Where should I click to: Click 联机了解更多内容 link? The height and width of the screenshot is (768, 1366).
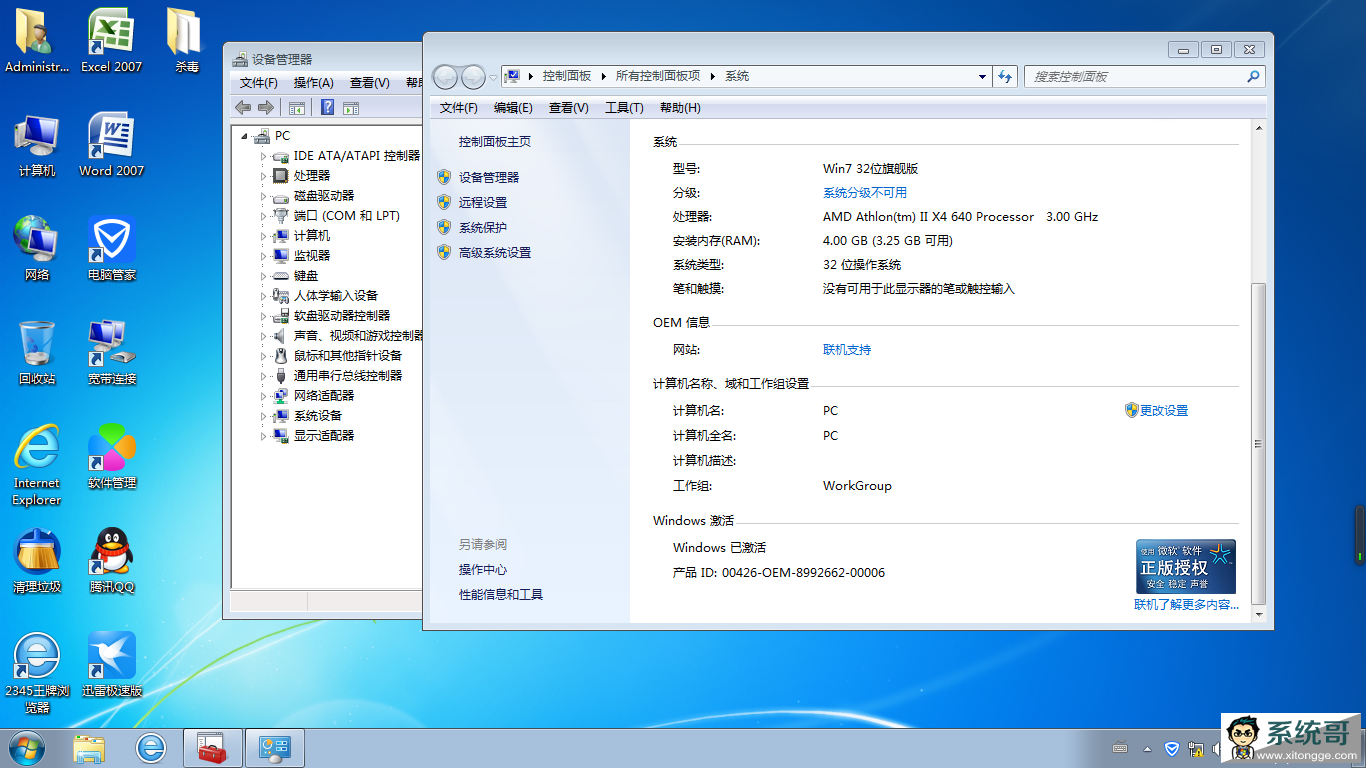pos(1186,605)
